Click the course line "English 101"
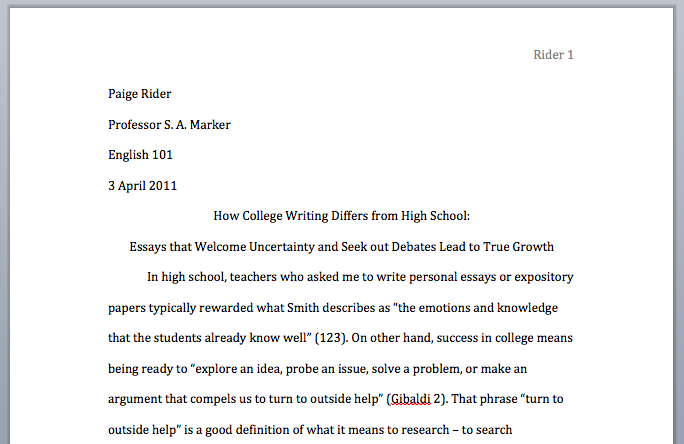The image size is (684, 444). (142, 155)
